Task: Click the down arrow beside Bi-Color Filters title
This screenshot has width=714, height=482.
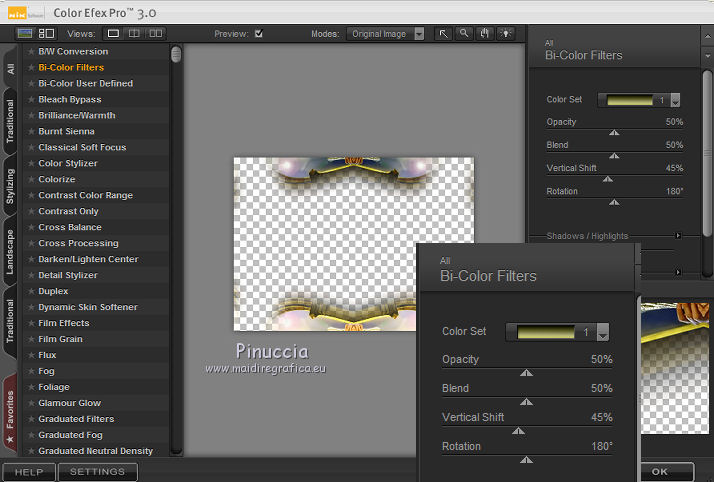Action: click(707, 56)
